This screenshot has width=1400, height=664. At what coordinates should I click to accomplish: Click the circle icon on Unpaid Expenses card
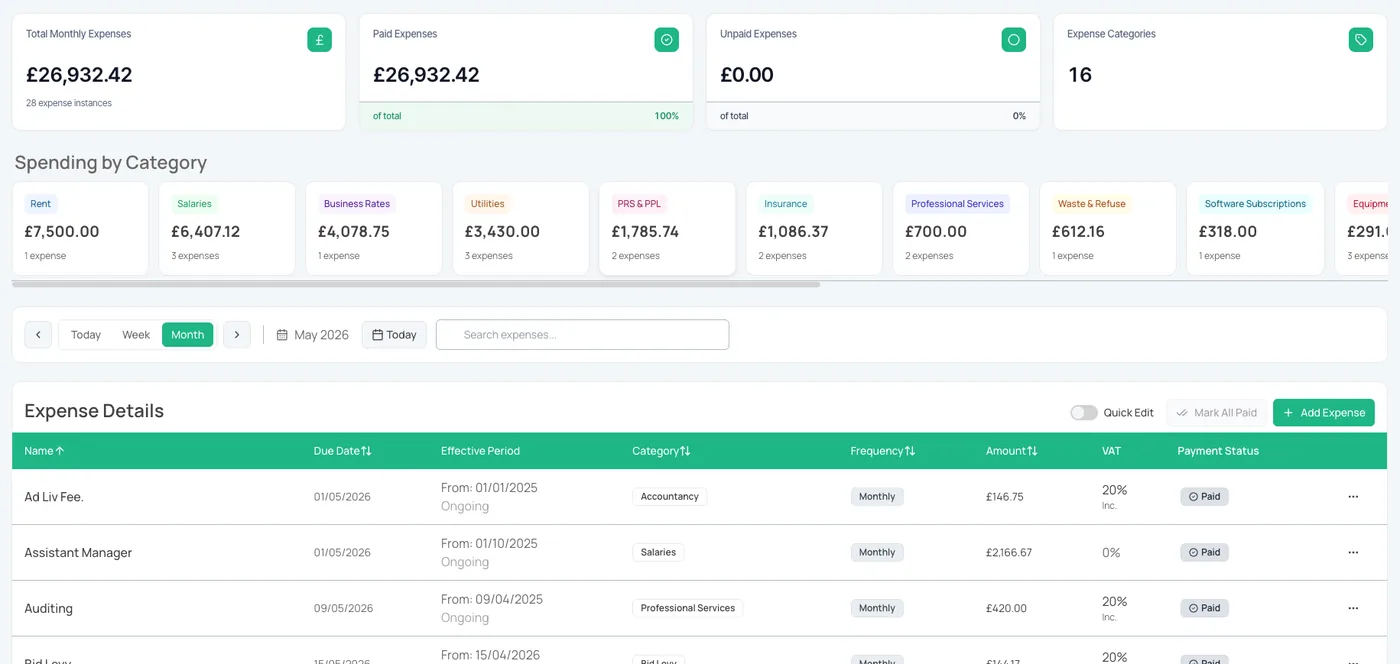1013,40
